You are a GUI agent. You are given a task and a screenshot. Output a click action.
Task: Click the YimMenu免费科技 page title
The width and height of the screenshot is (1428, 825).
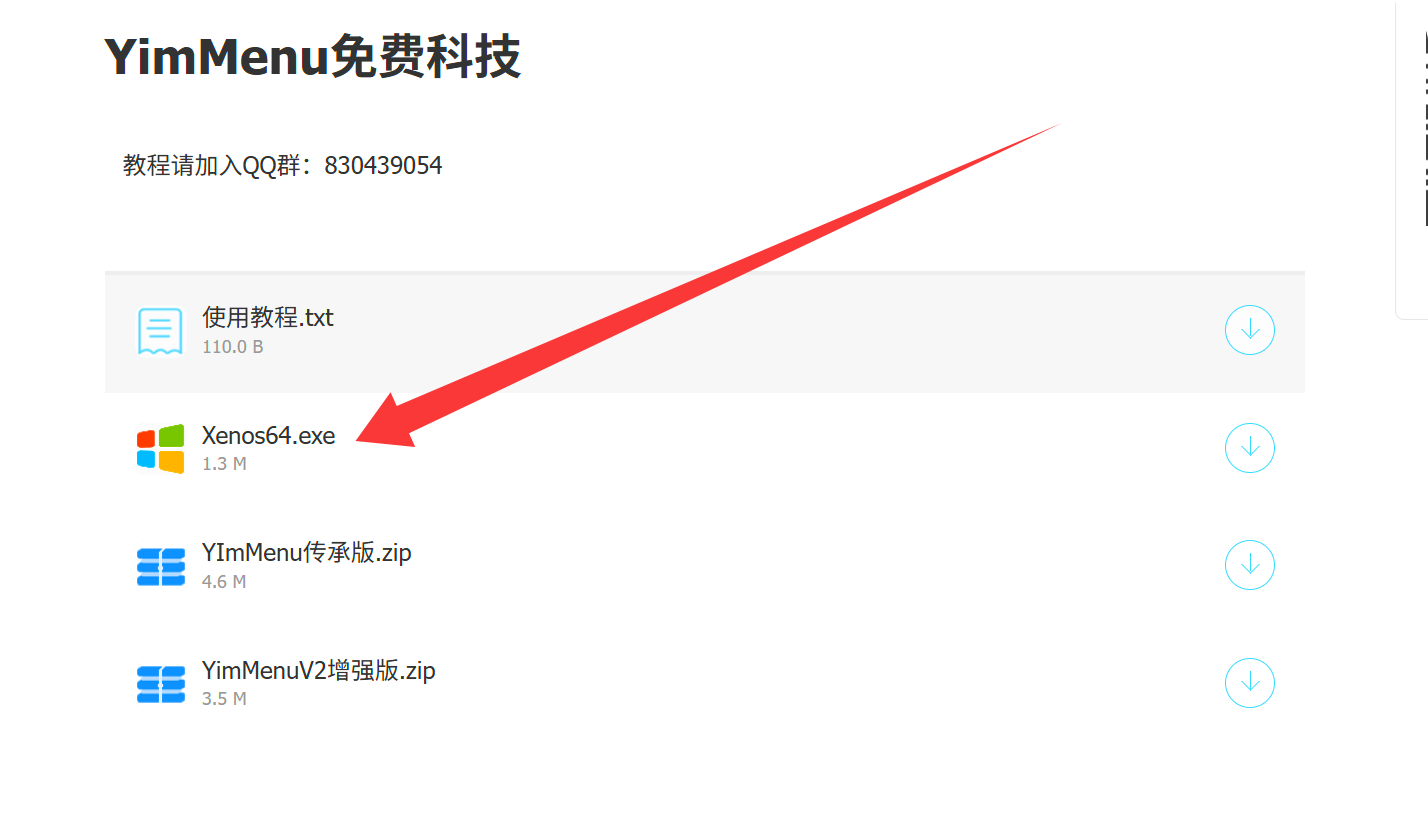point(312,57)
